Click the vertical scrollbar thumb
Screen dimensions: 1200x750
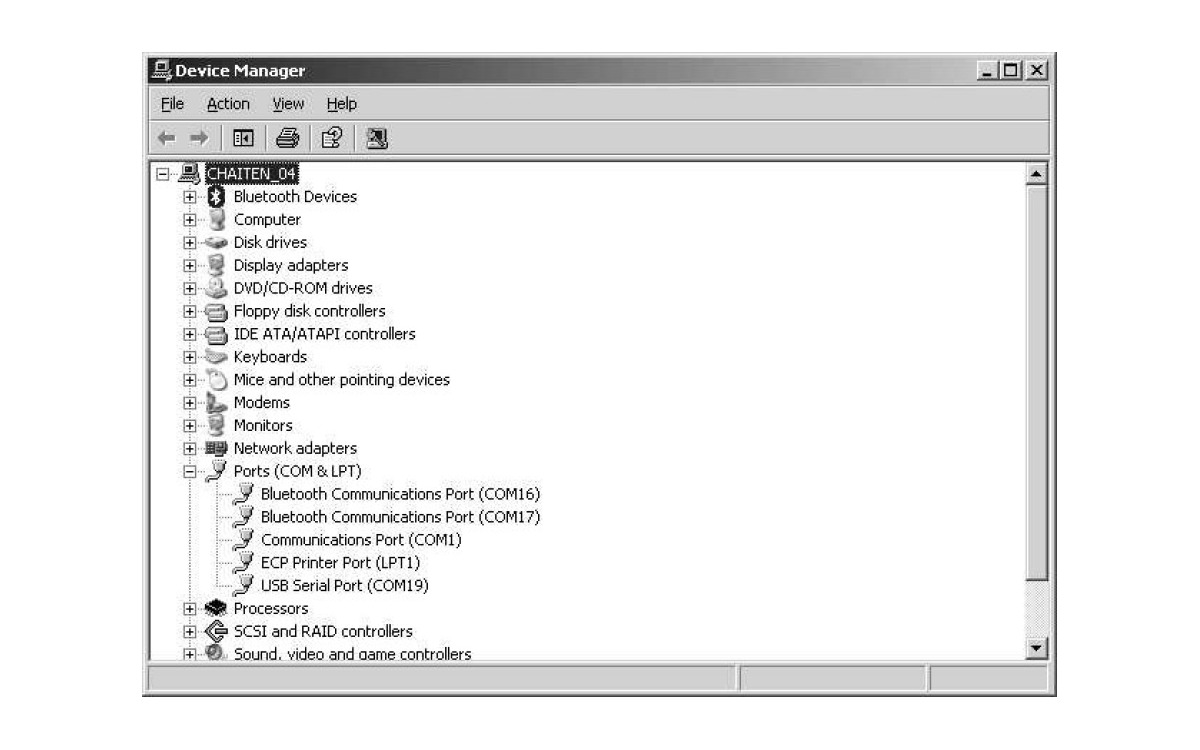click(1037, 382)
